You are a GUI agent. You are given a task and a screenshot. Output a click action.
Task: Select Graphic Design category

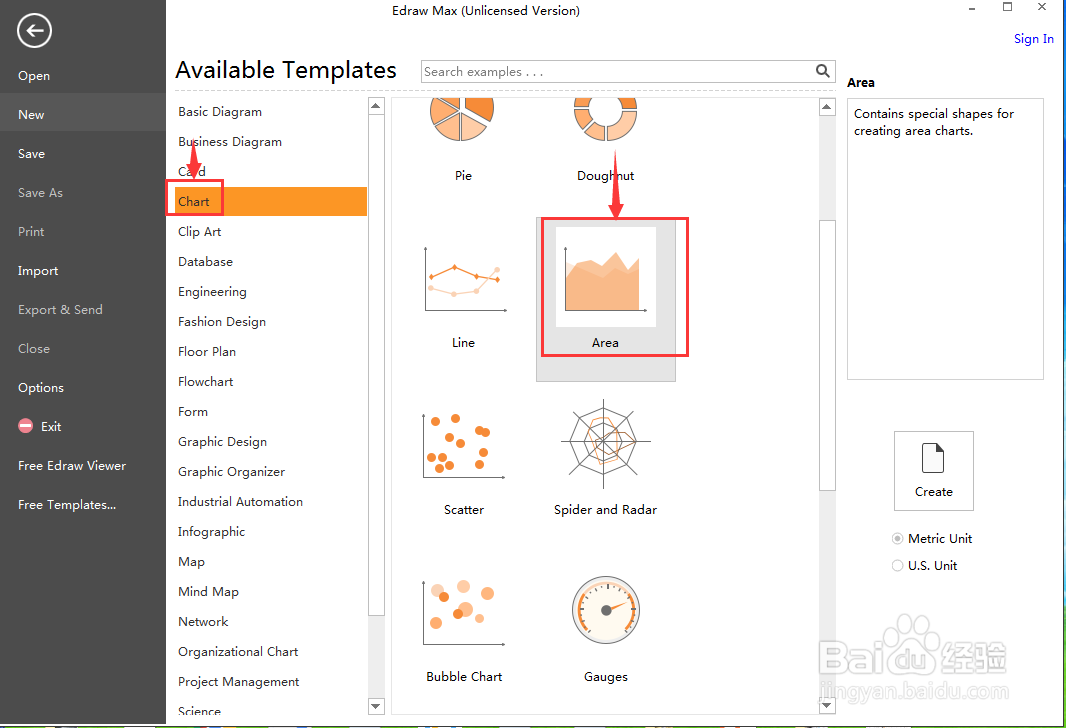coord(222,441)
